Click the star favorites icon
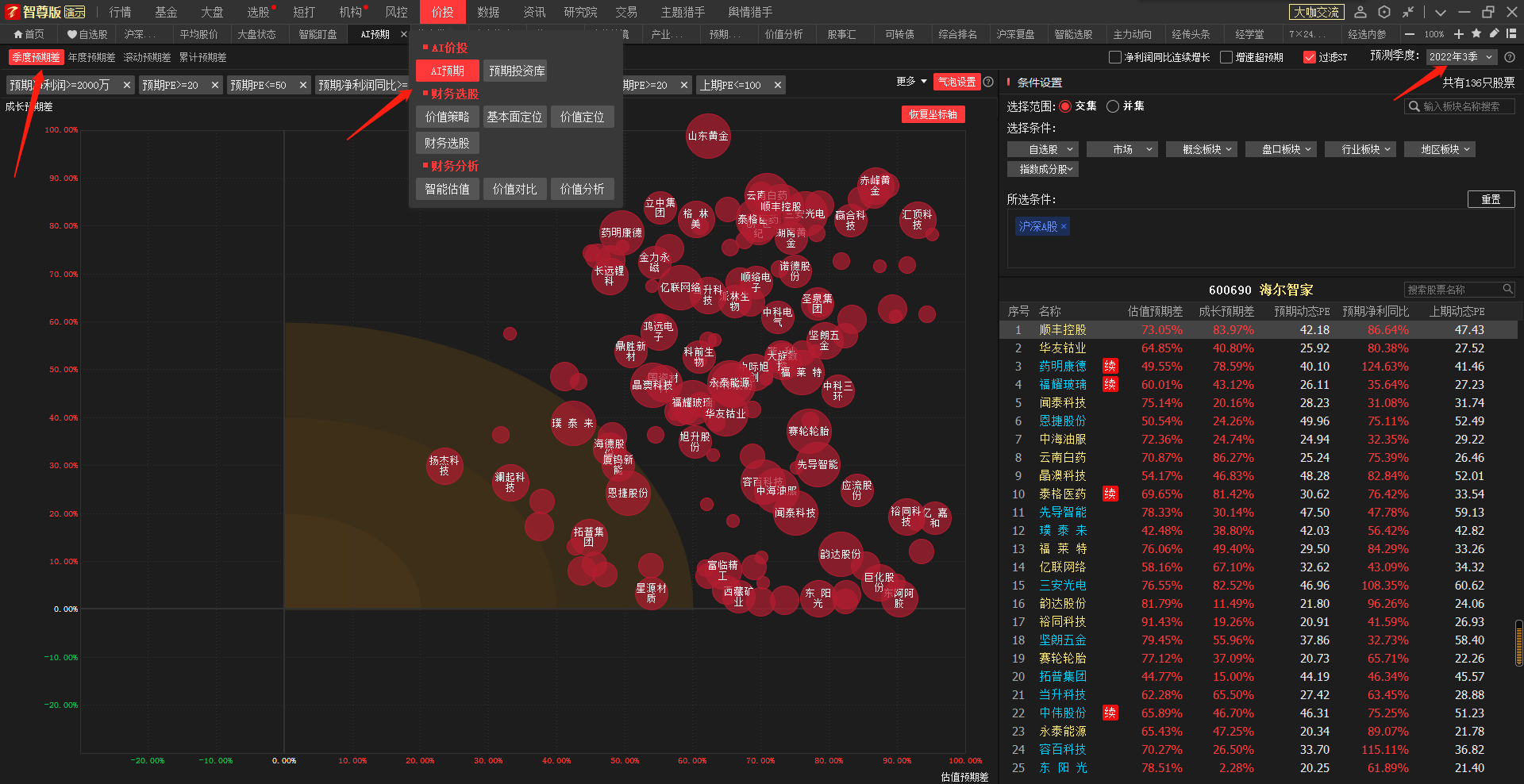Screen dimensions: 1524x784 pyautogui.click(x=1476, y=34)
